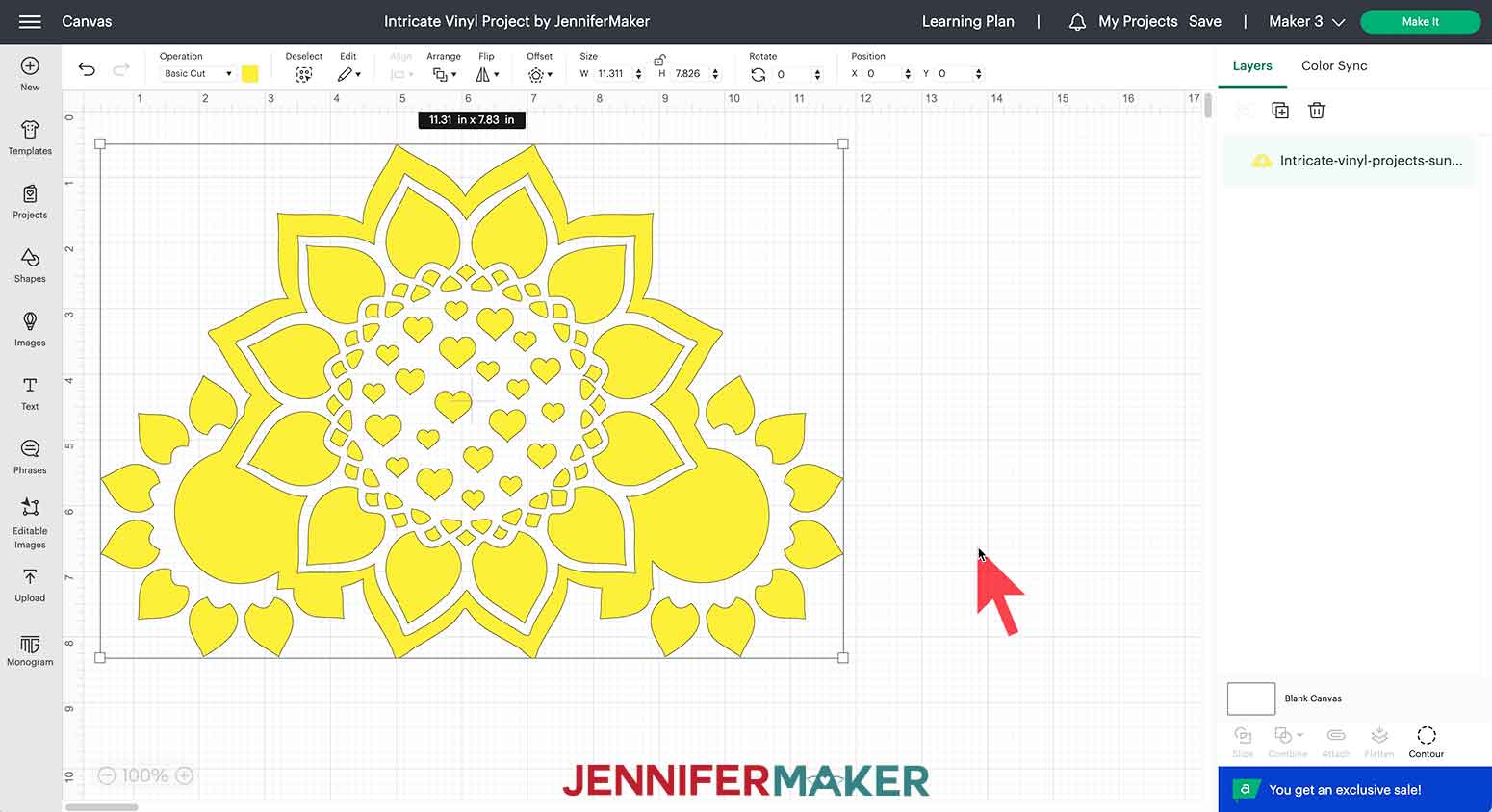Adjust the rotate stepper arrows
The width and height of the screenshot is (1492, 812).
(x=818, y=74)
